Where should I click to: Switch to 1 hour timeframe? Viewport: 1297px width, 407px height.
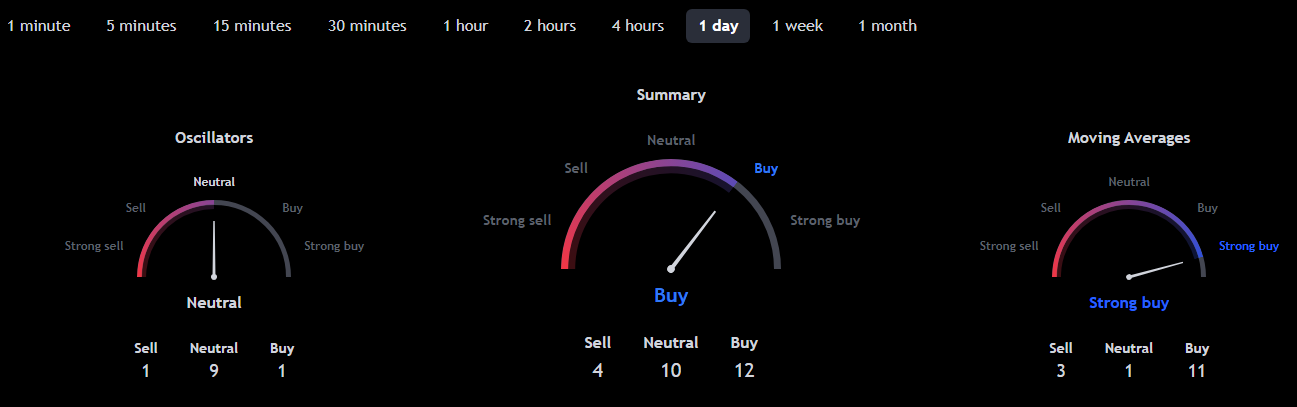[x=466, y=26]
